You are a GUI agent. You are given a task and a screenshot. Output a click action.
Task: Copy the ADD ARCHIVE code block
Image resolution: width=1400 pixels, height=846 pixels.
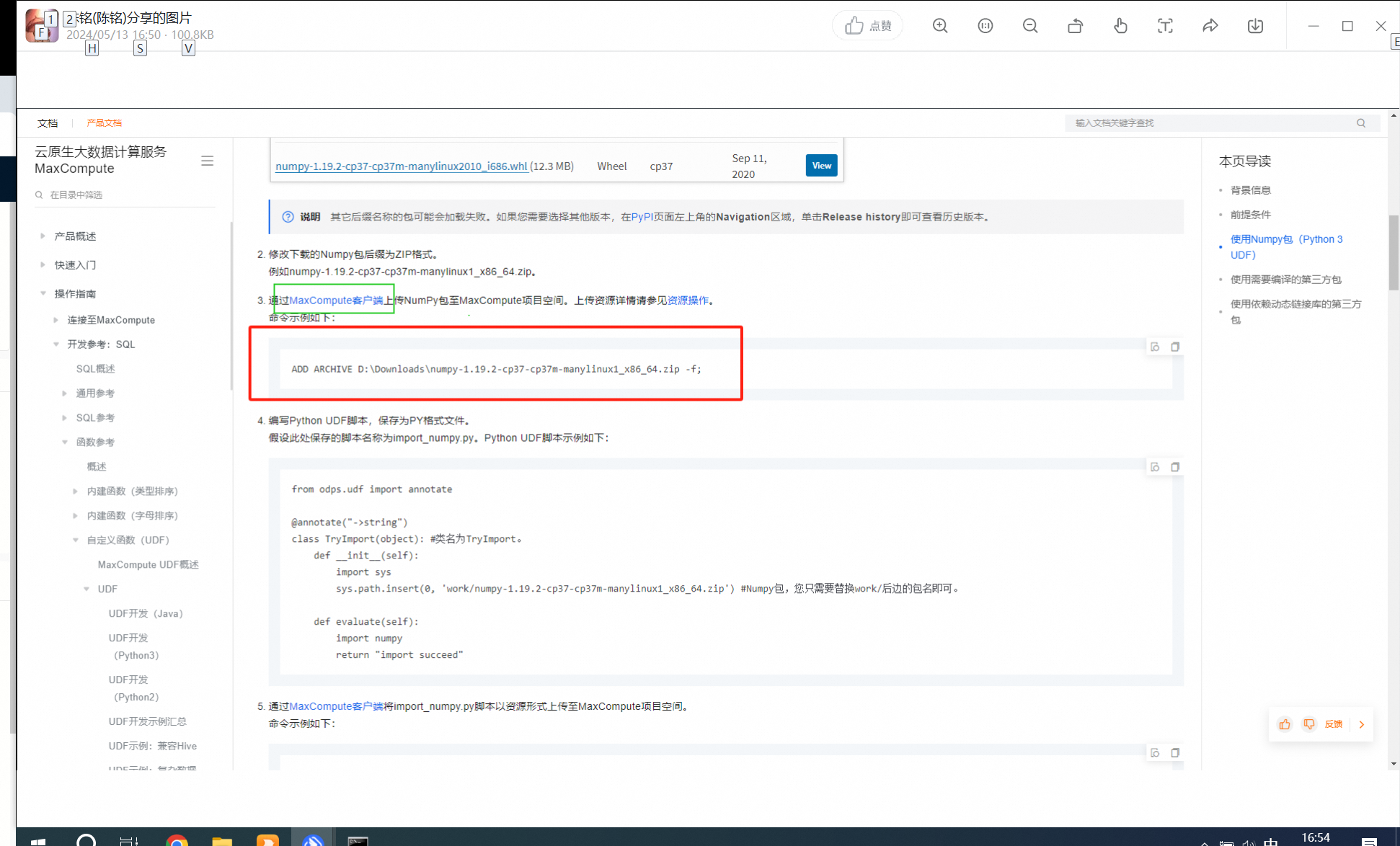coord(1175,347)
